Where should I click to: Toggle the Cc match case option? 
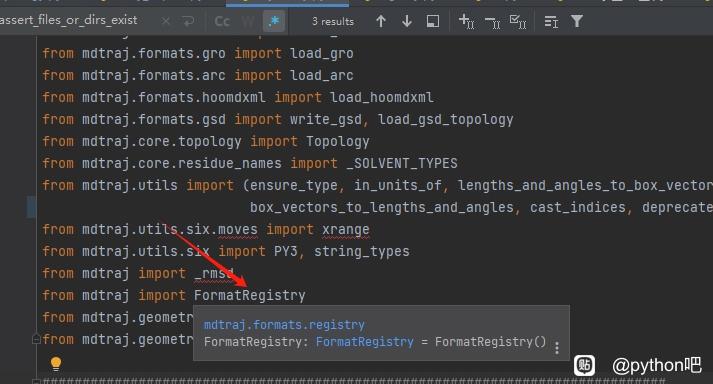(222, 21)
